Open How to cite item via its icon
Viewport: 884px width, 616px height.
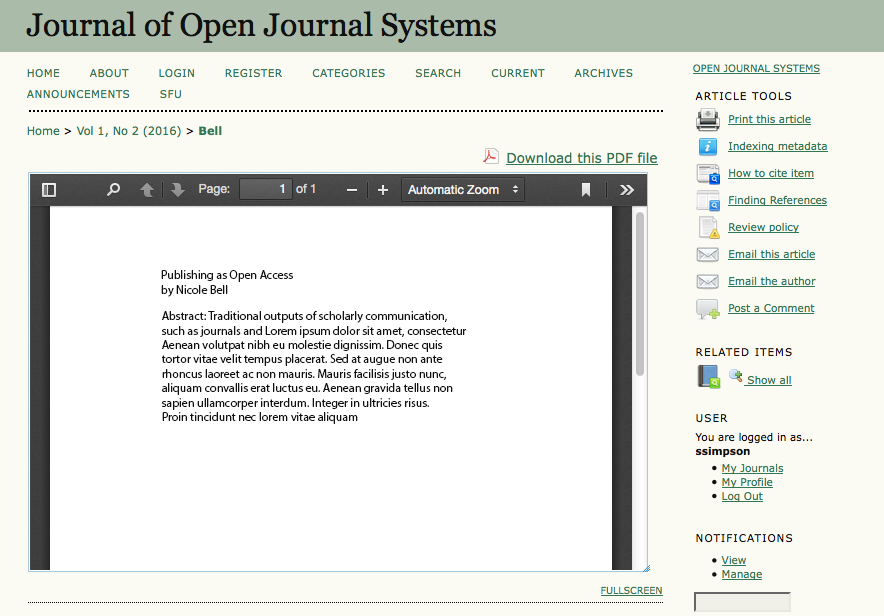[707, 173]
